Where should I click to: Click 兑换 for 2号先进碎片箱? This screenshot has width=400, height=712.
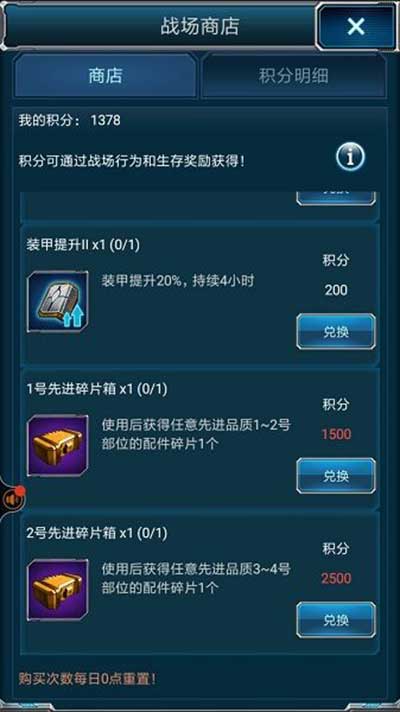point(336,619)
